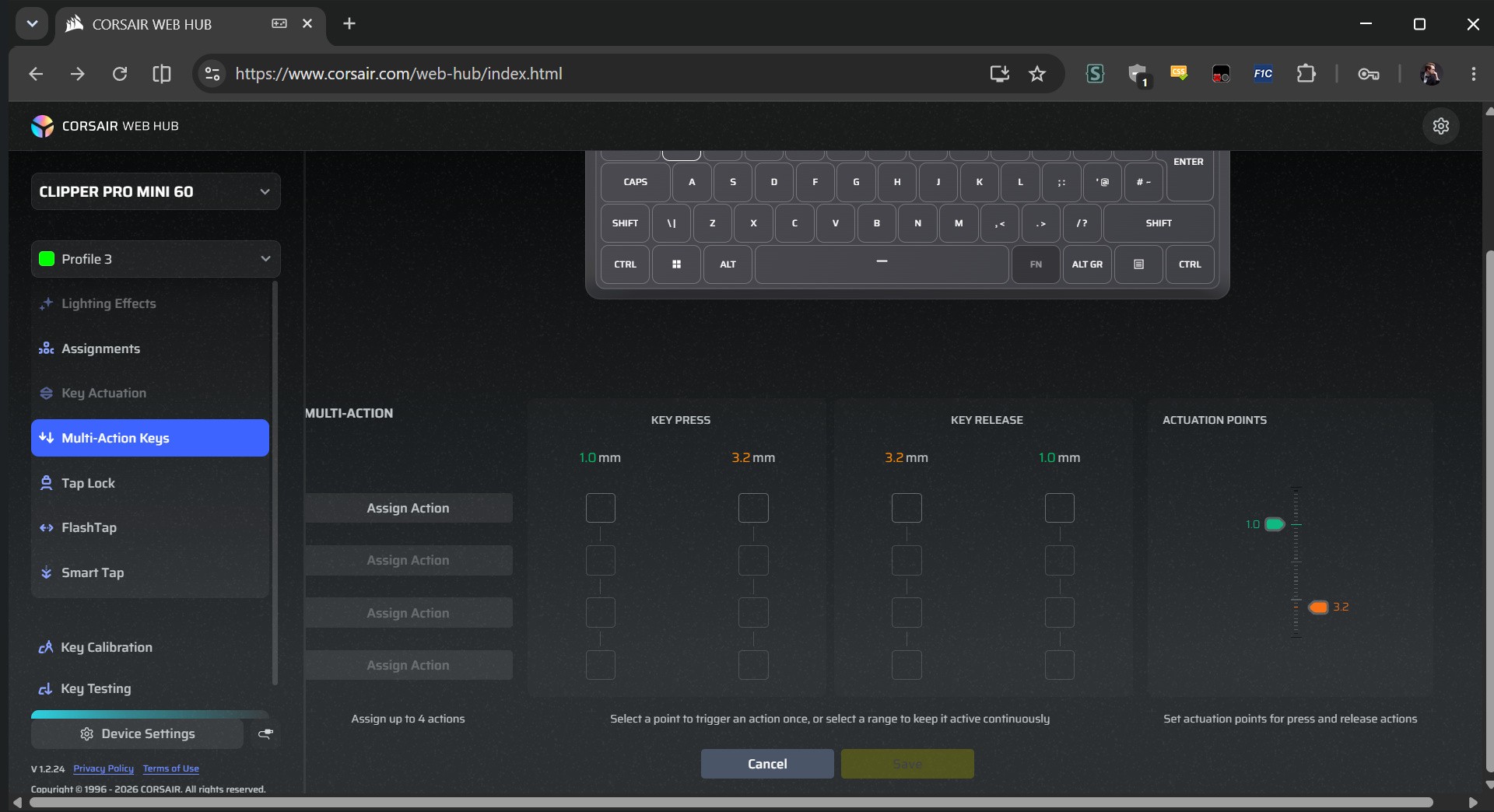The image size is (1494, 812).
Task: Open the browser extensions puzzle icon
Action: 1306,74
